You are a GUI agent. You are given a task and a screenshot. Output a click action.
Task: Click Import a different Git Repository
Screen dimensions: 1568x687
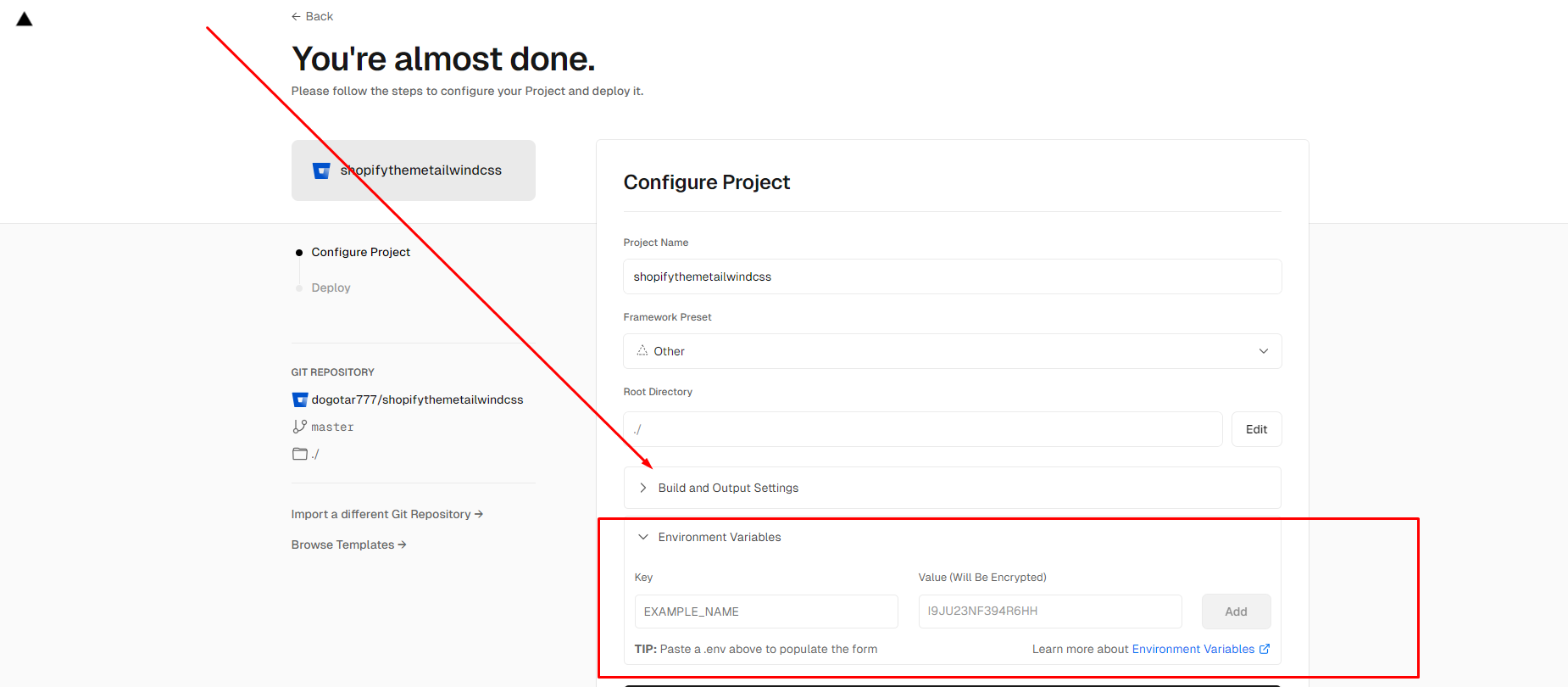tap(386, 514)
